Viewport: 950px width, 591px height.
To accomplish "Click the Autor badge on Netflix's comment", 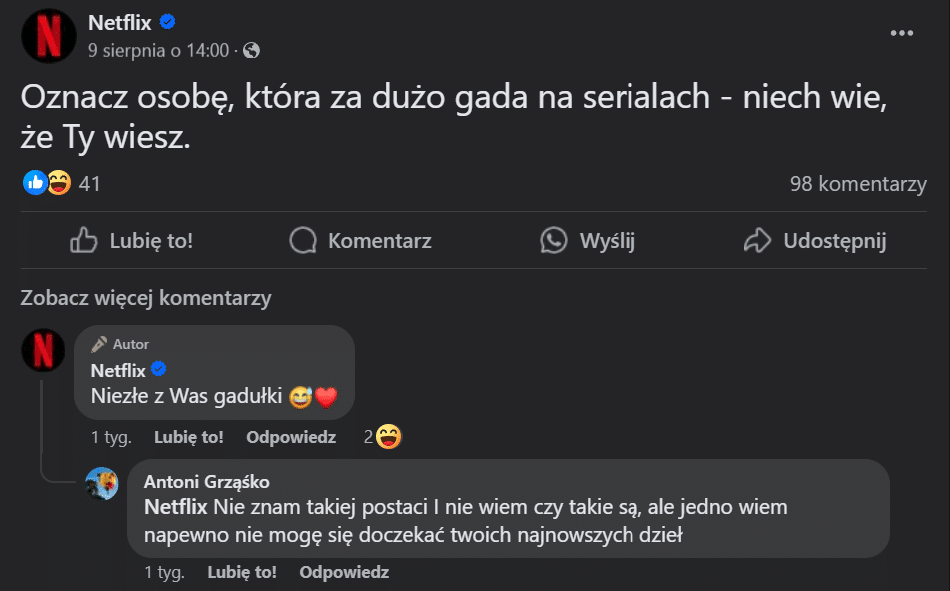I will [x=119, y=344].
